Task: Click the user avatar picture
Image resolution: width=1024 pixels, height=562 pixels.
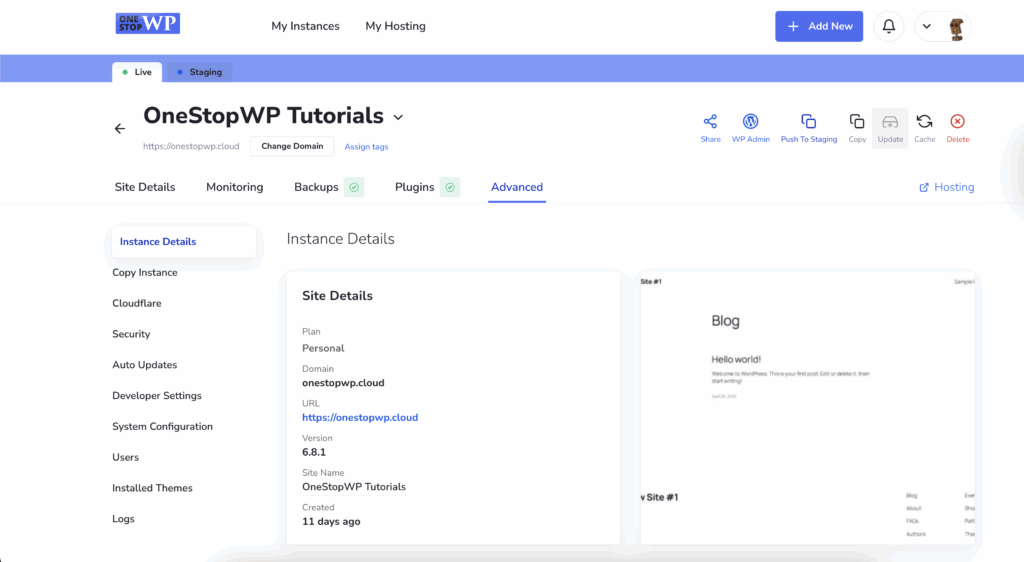Action: pos(957,28)
